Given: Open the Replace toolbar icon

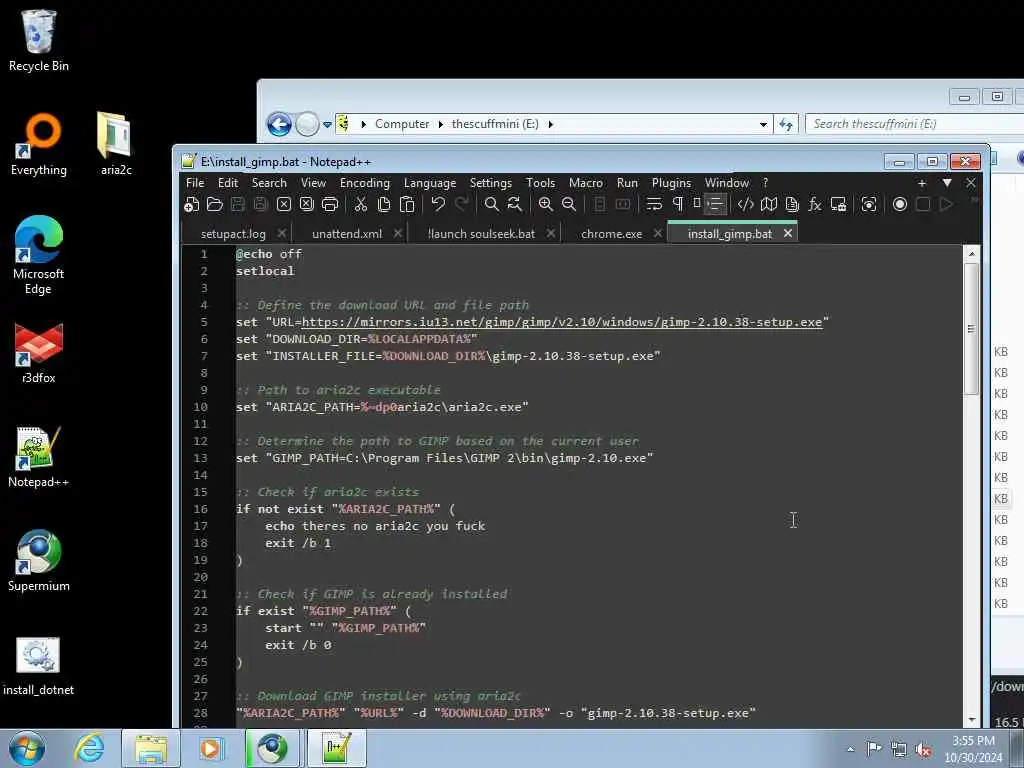Looking at the screenshot, I should click(x=515, y=205).
